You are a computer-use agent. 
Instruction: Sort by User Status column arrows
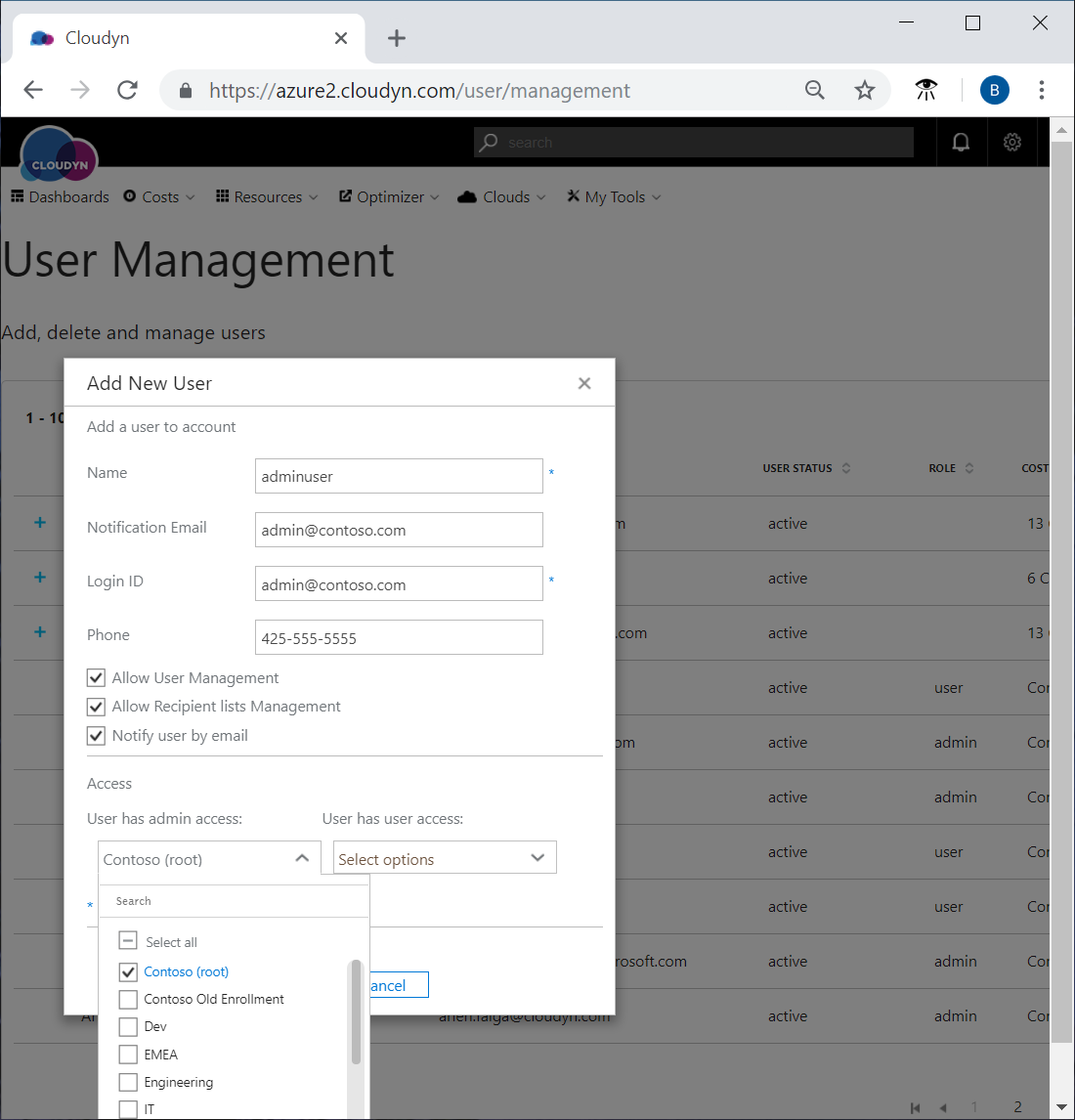[846, 468]
